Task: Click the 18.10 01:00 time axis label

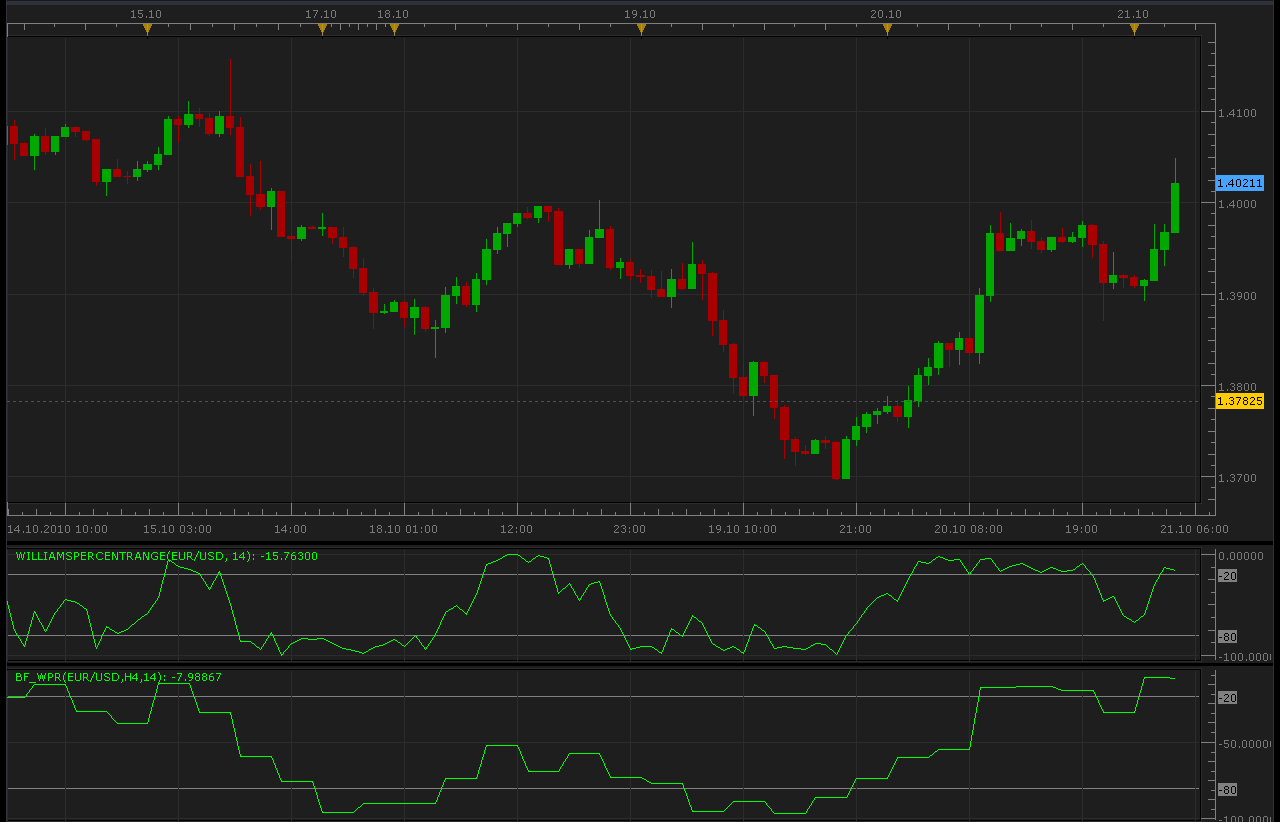Action: point(403,529)
